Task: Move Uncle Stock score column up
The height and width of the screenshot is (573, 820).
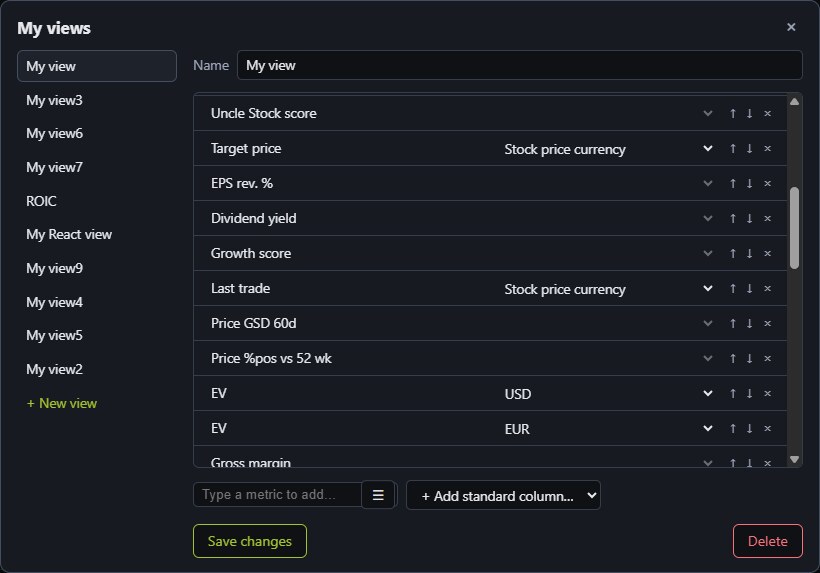Action: (733, 113)
